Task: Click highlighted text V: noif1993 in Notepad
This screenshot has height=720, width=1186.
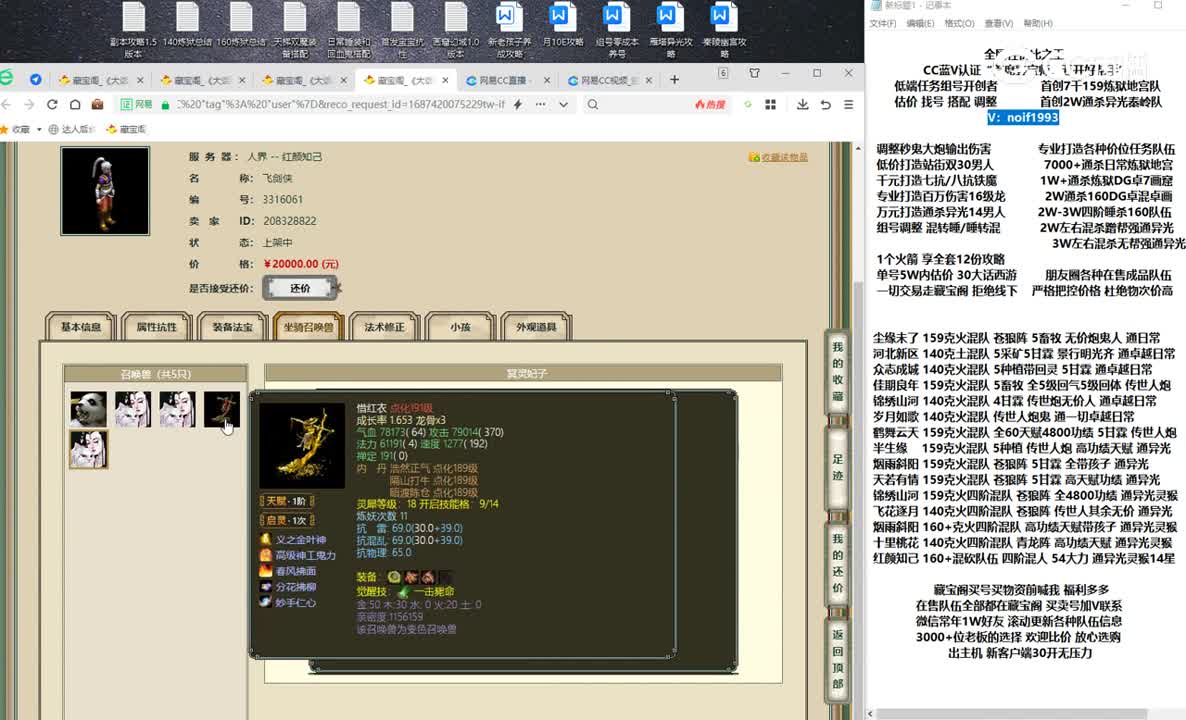Action: pos(1023,117)
